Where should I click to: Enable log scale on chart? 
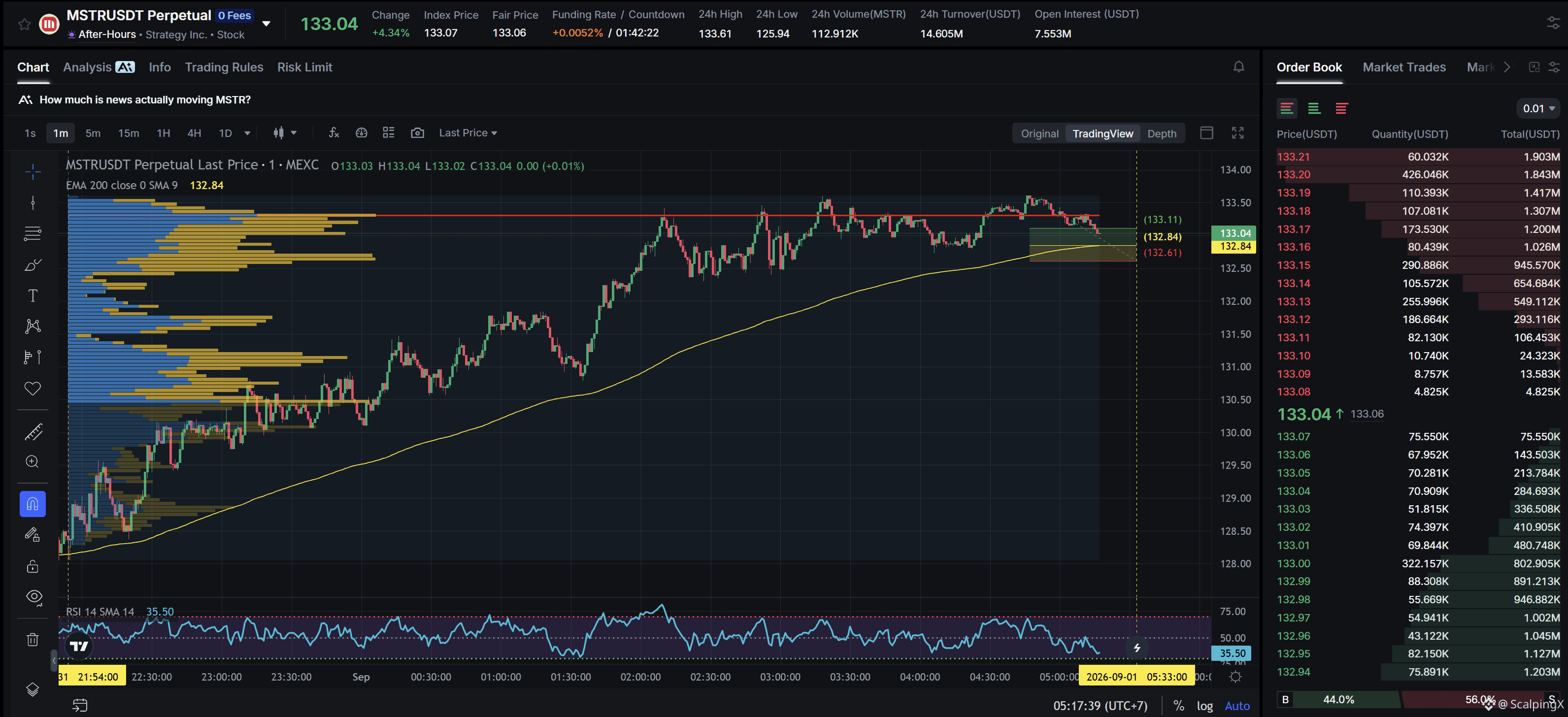[x=1204, y=706]
